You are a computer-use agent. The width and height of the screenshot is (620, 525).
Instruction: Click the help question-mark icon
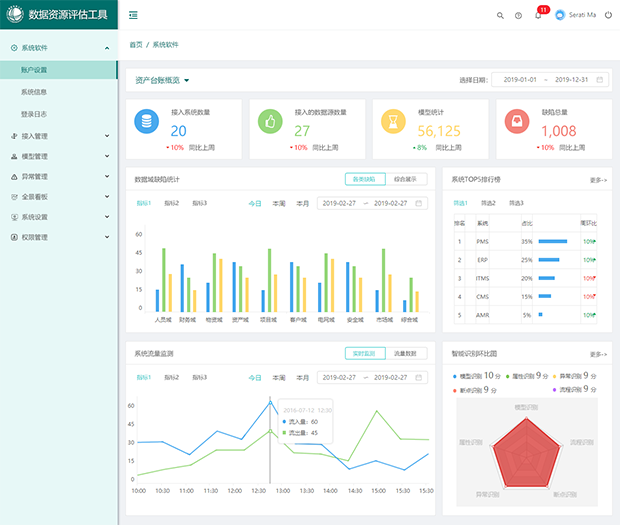click(x=518, y=15)
